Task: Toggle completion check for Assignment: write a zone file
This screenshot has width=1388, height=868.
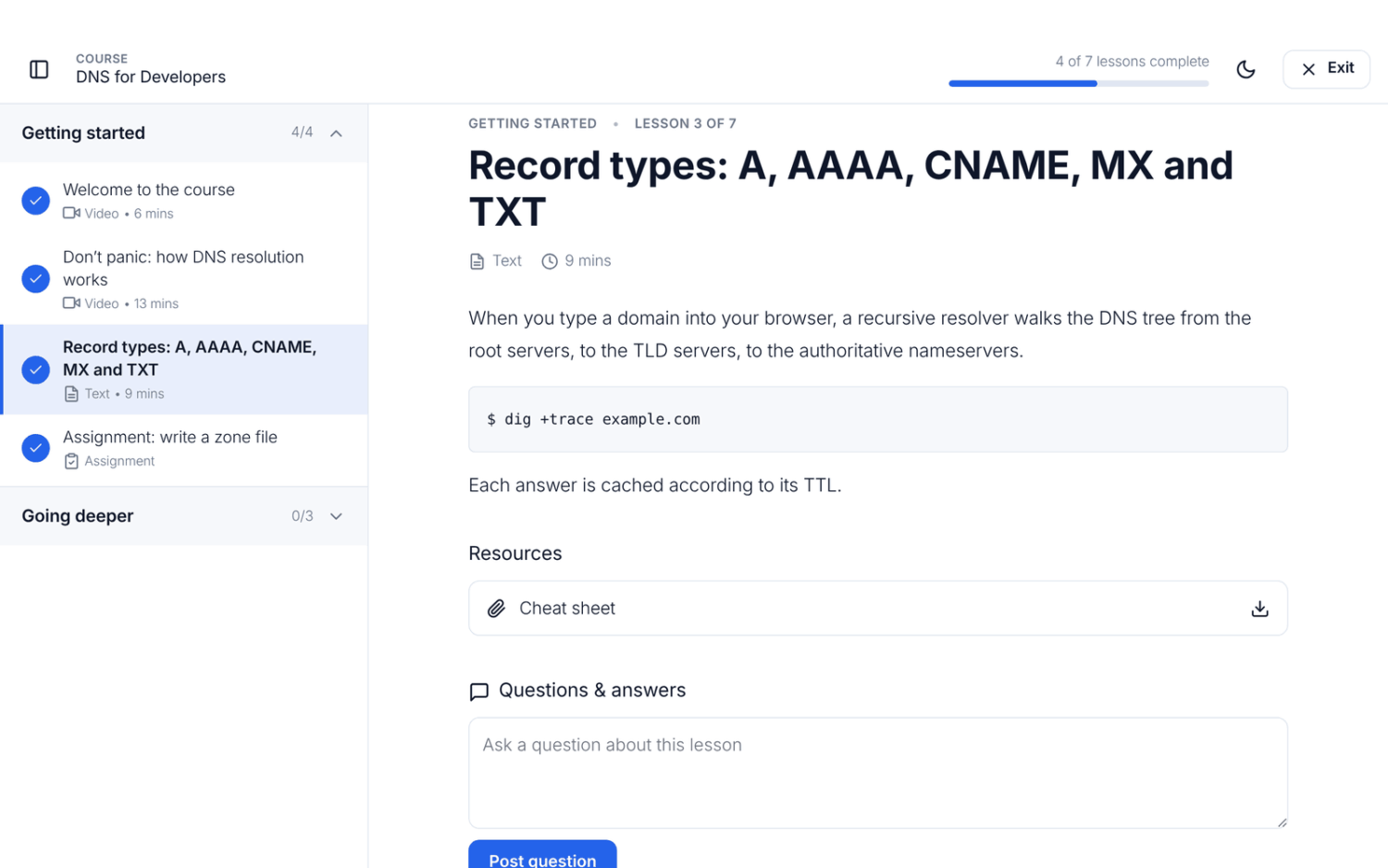Action: tap(35, 448)
